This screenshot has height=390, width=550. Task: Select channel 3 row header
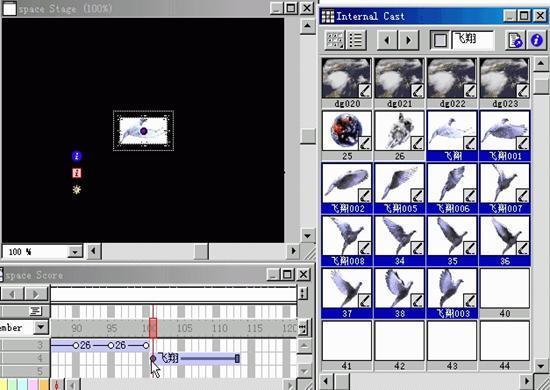coord(25,345)
